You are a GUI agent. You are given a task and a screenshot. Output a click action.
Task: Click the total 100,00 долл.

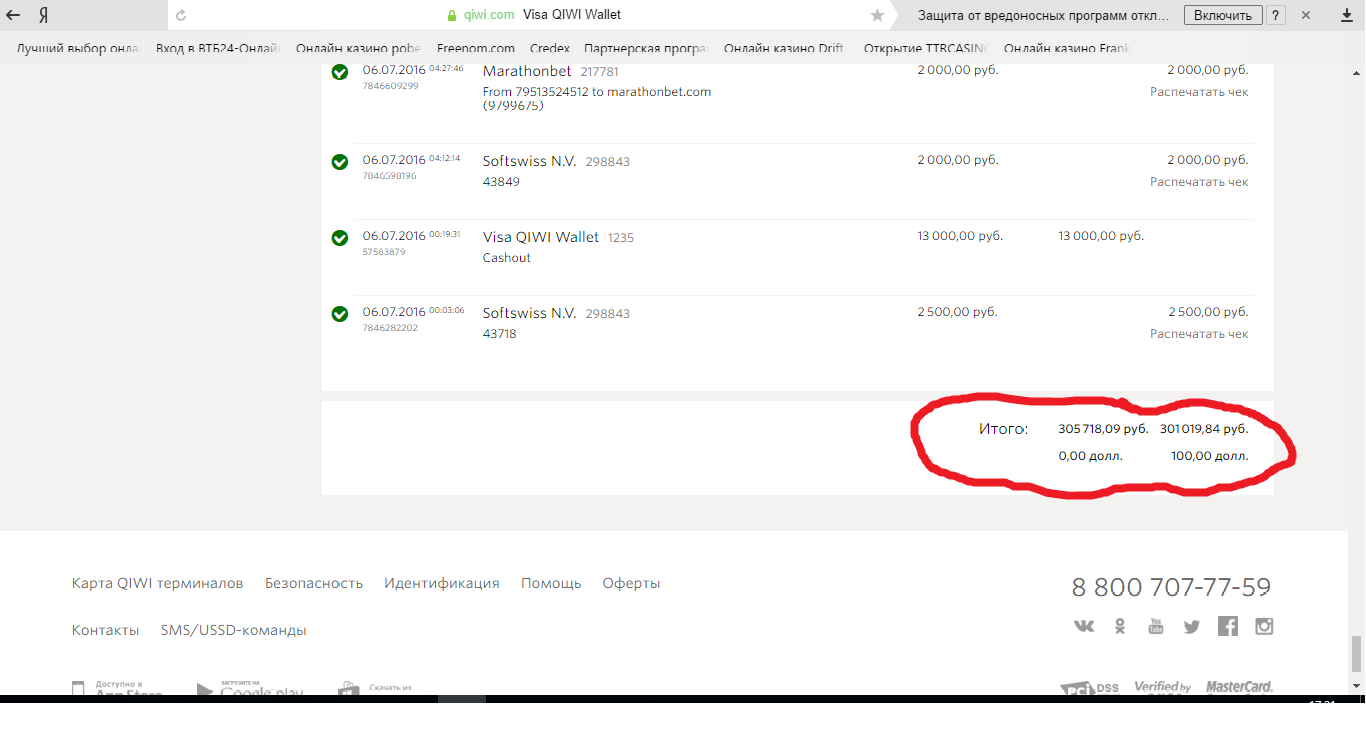(x=1210, y=456)
